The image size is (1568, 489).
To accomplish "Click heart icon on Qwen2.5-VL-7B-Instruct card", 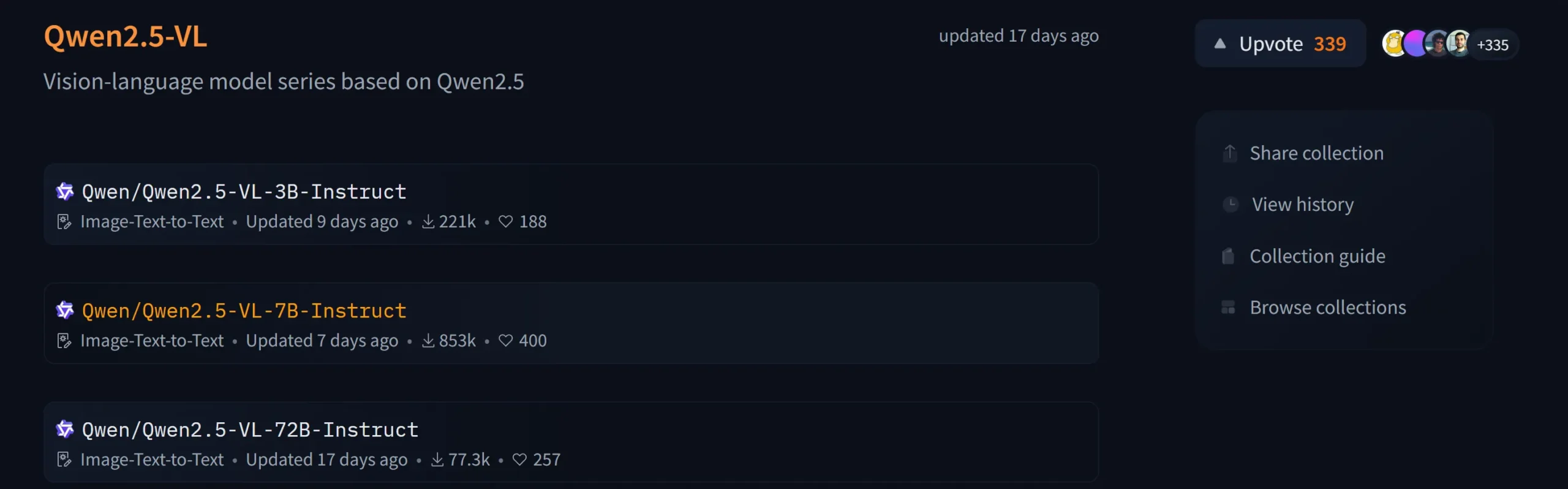I will 505,341.
